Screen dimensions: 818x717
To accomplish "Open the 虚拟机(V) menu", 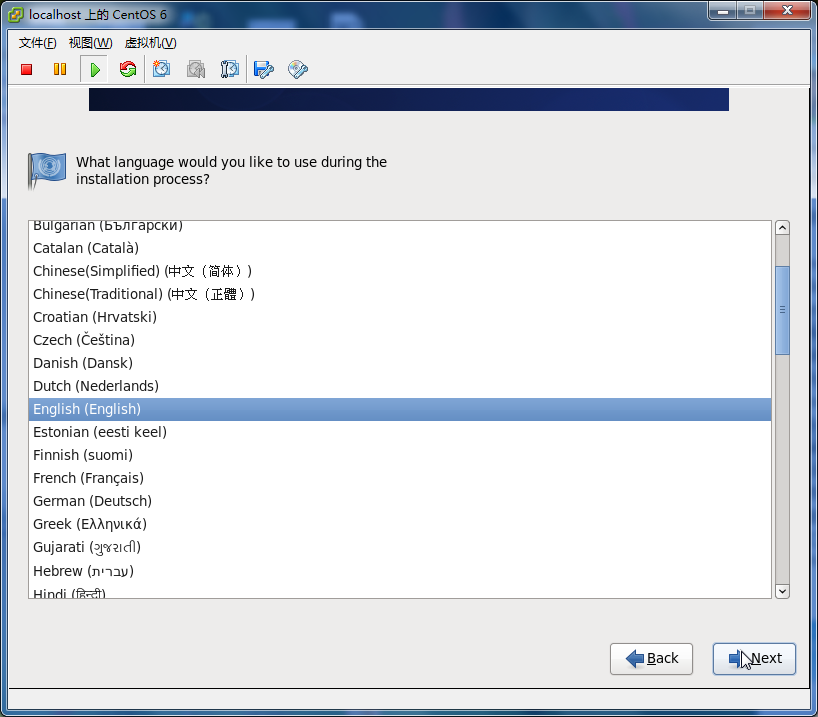I will tap(150, 43).
